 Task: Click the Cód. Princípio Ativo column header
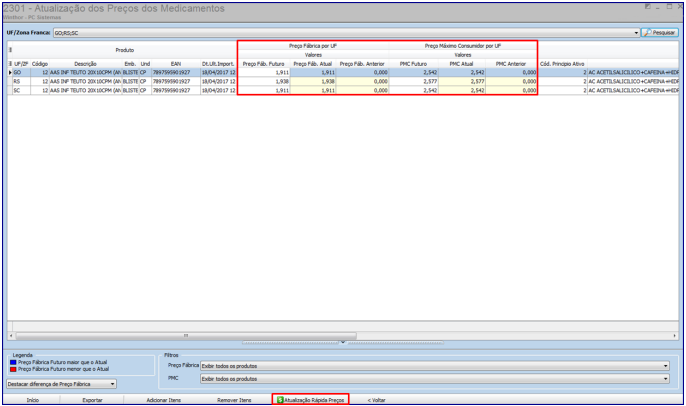562,64
